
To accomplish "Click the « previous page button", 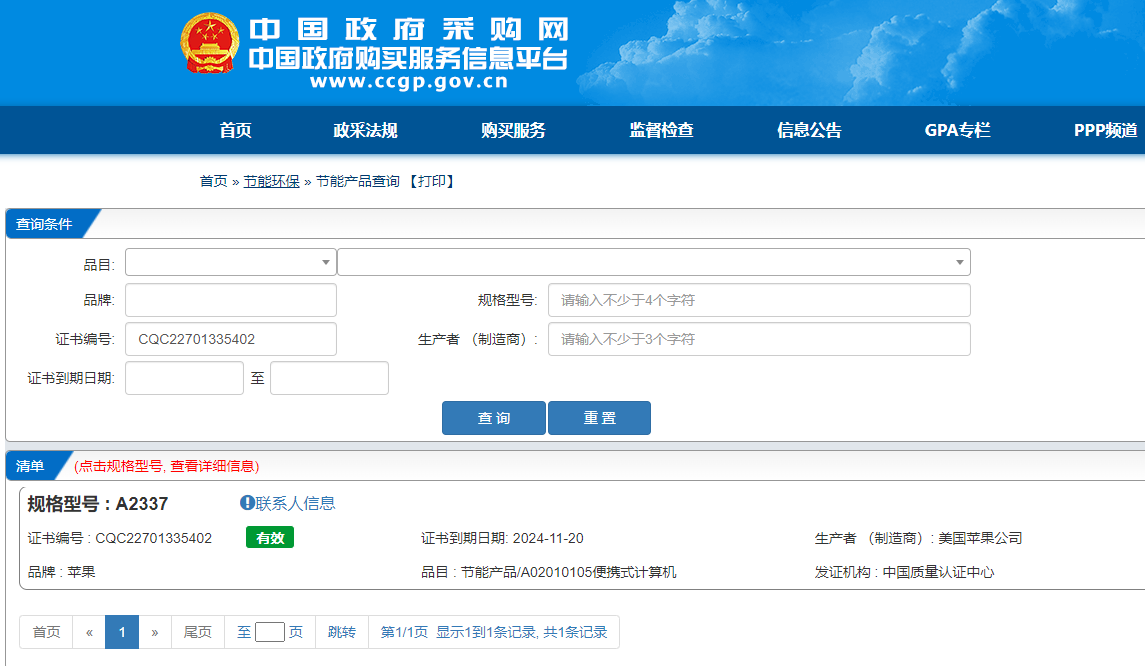I will point(89,632).
